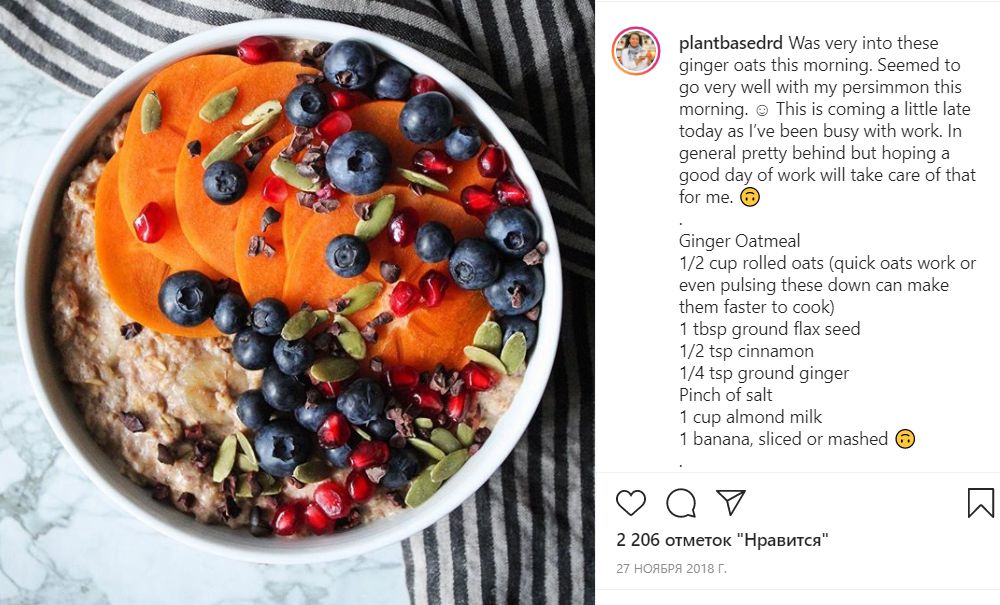
Task: Click the "1/4 tsp ground ginger" line
Action: (764, 373)
